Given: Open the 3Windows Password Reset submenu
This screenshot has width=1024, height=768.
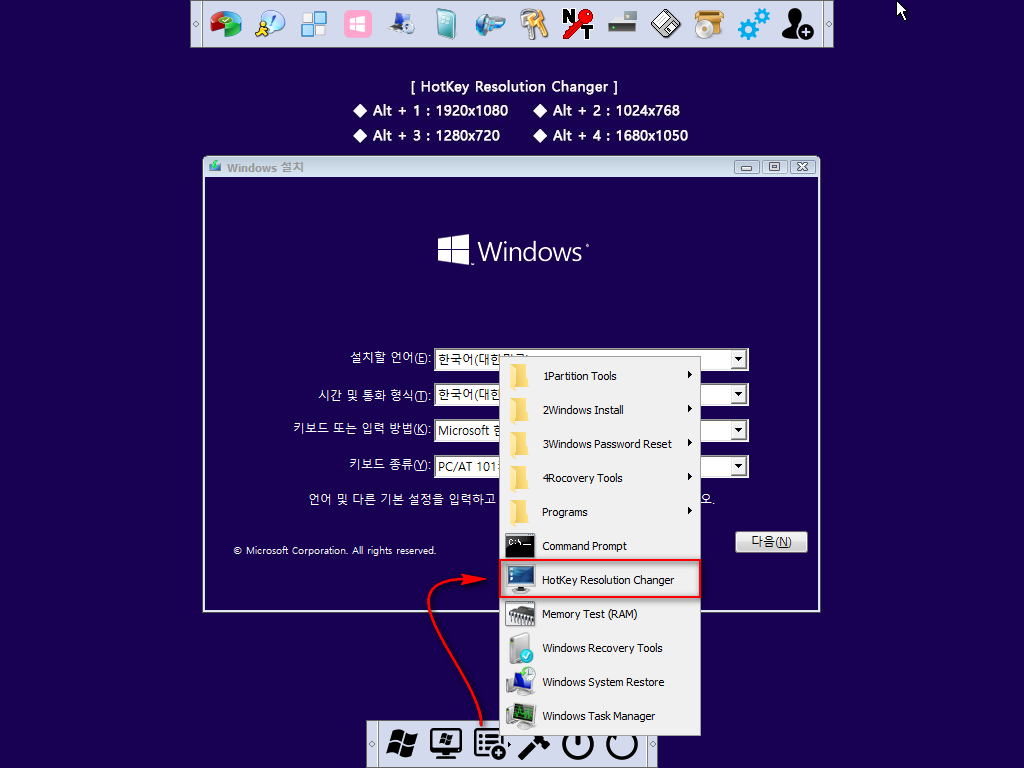Looking at the screenshot, I should pyautogui.click(x=600, y=444).
